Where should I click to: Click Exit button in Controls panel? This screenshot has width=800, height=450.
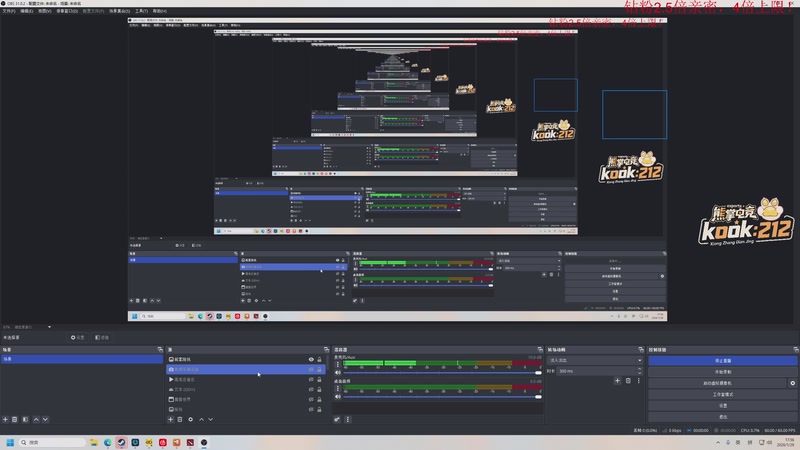point(722,417)
